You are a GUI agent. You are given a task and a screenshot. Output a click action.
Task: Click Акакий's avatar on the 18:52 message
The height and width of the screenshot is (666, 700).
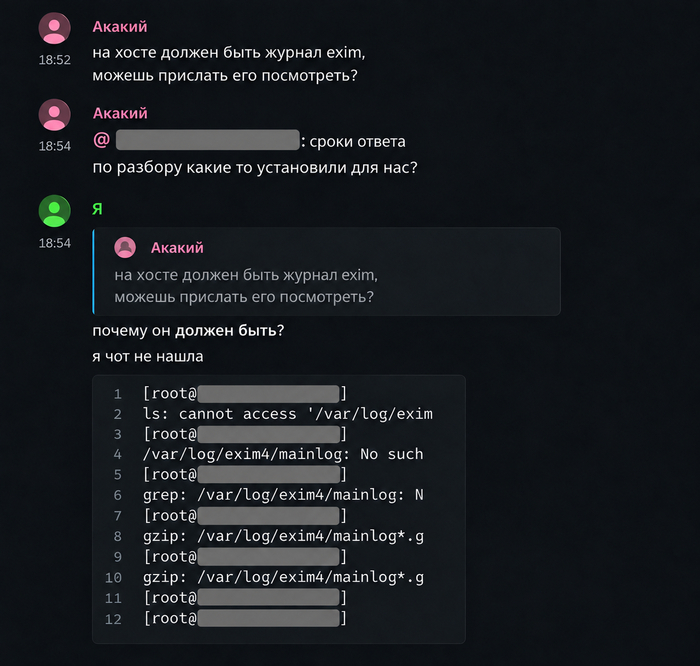pyautogui.click(x=54, y=28)
